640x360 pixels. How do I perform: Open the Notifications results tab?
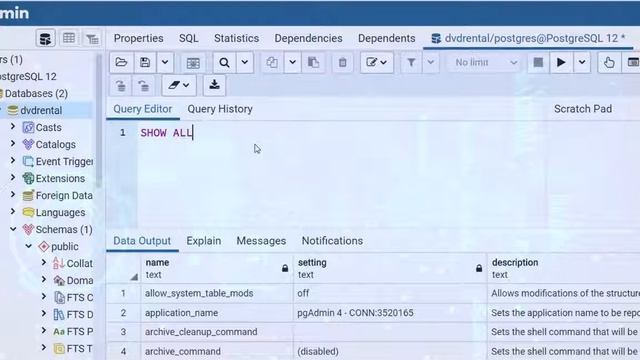pyautogui.click(x=332, y=241)
